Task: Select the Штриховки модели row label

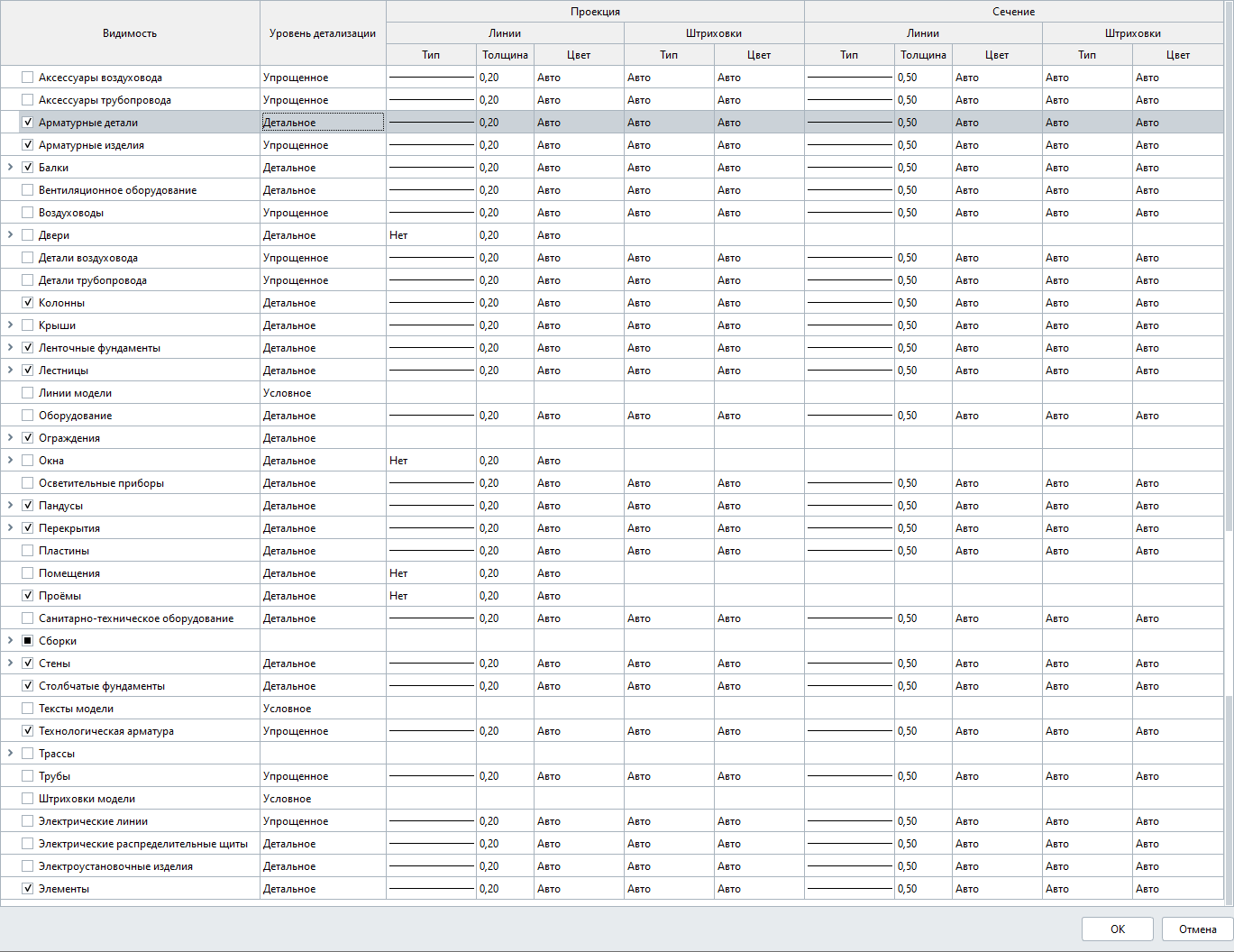Action: point(87,799)
